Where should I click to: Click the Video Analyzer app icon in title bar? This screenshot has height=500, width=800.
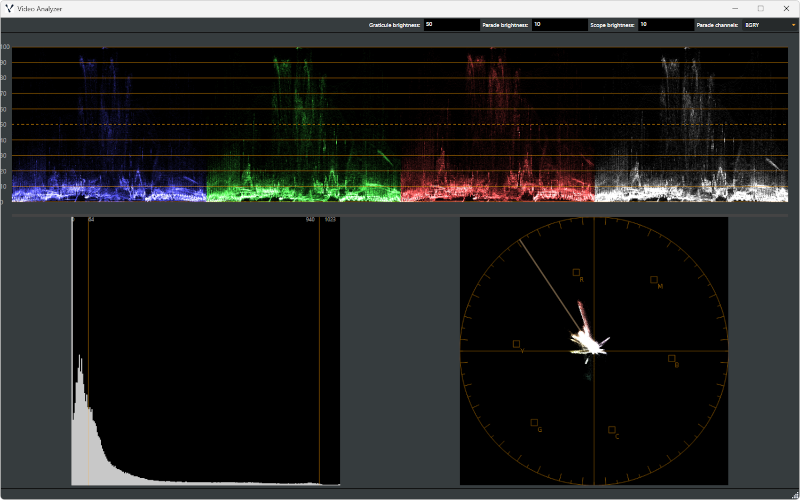[9, 9]
